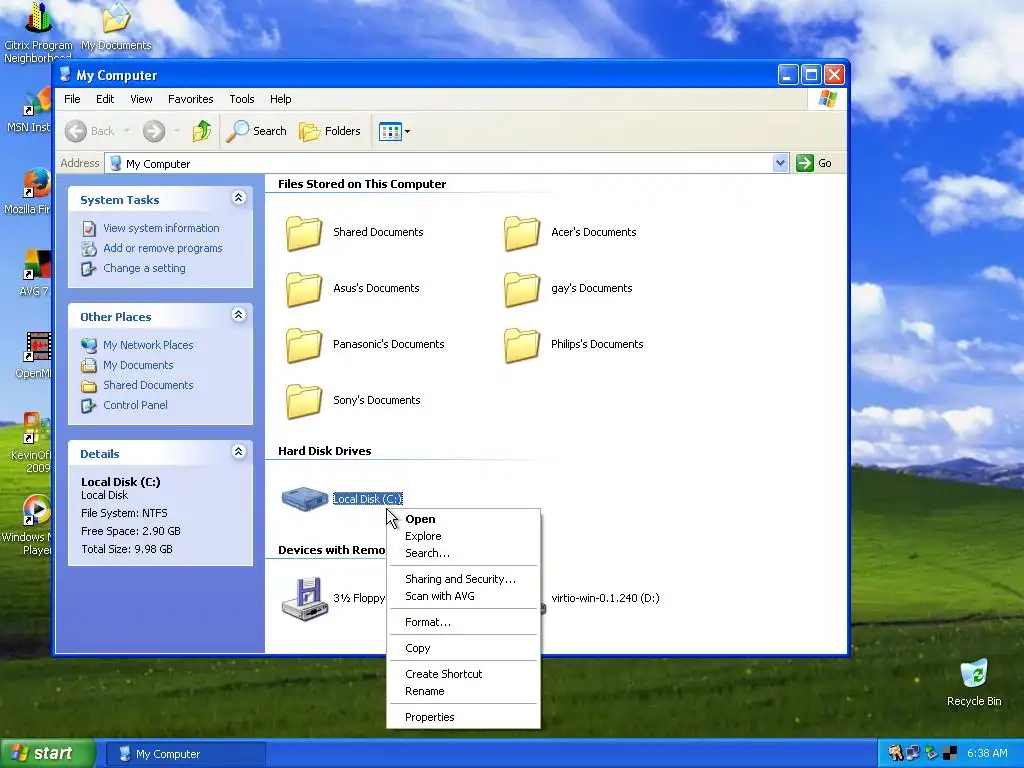The image size is (1024, 768).
Task: Choose Rename from the context menu
Action: point(464,691)
